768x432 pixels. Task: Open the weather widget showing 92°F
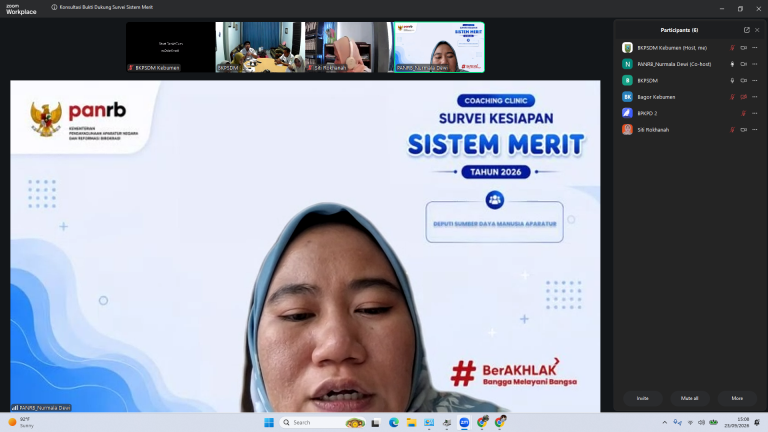click(x=21, y=422)
